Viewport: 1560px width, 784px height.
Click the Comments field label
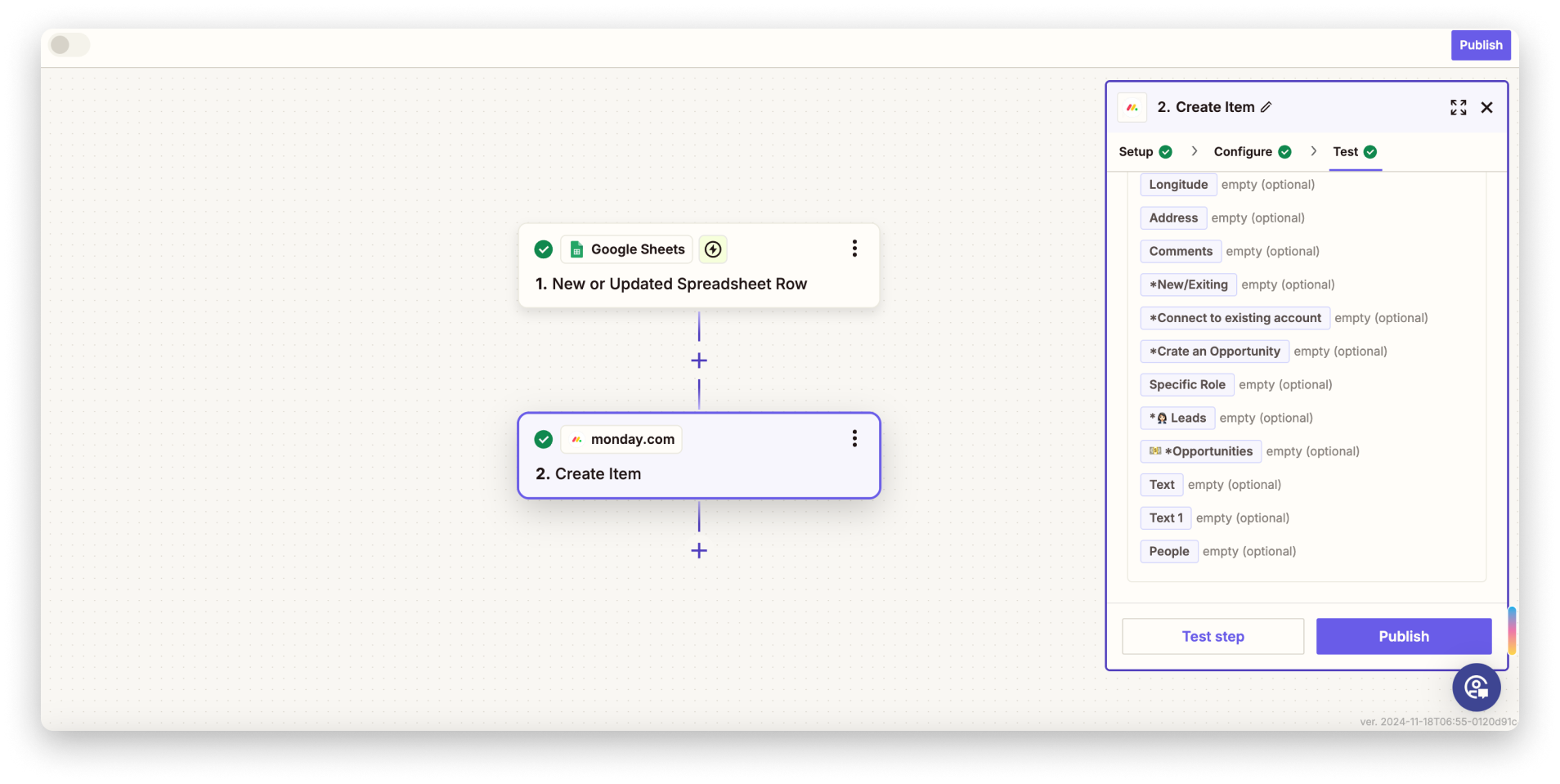[x=1181, y=252]
